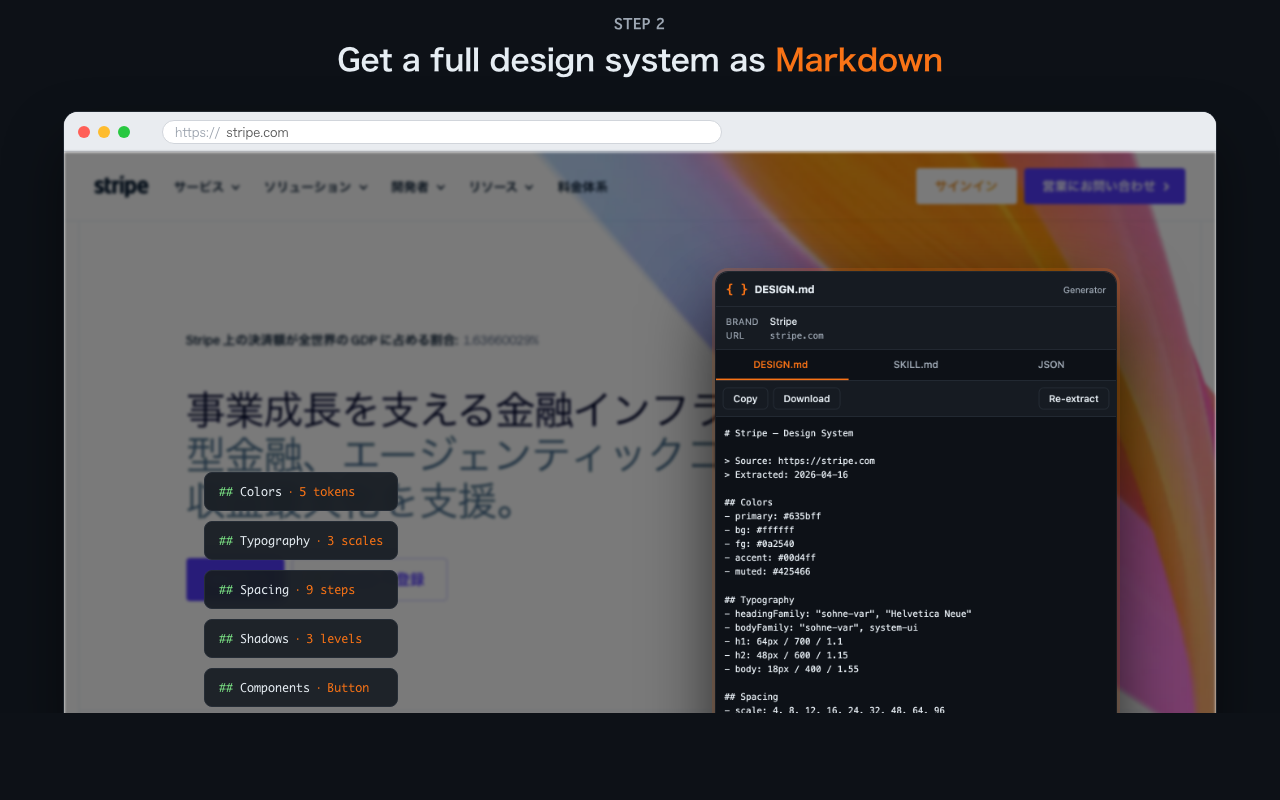Click the 'fg: #0a2540' color line
This screenshot has height=800, width=1280.
(x=759, y=544)
